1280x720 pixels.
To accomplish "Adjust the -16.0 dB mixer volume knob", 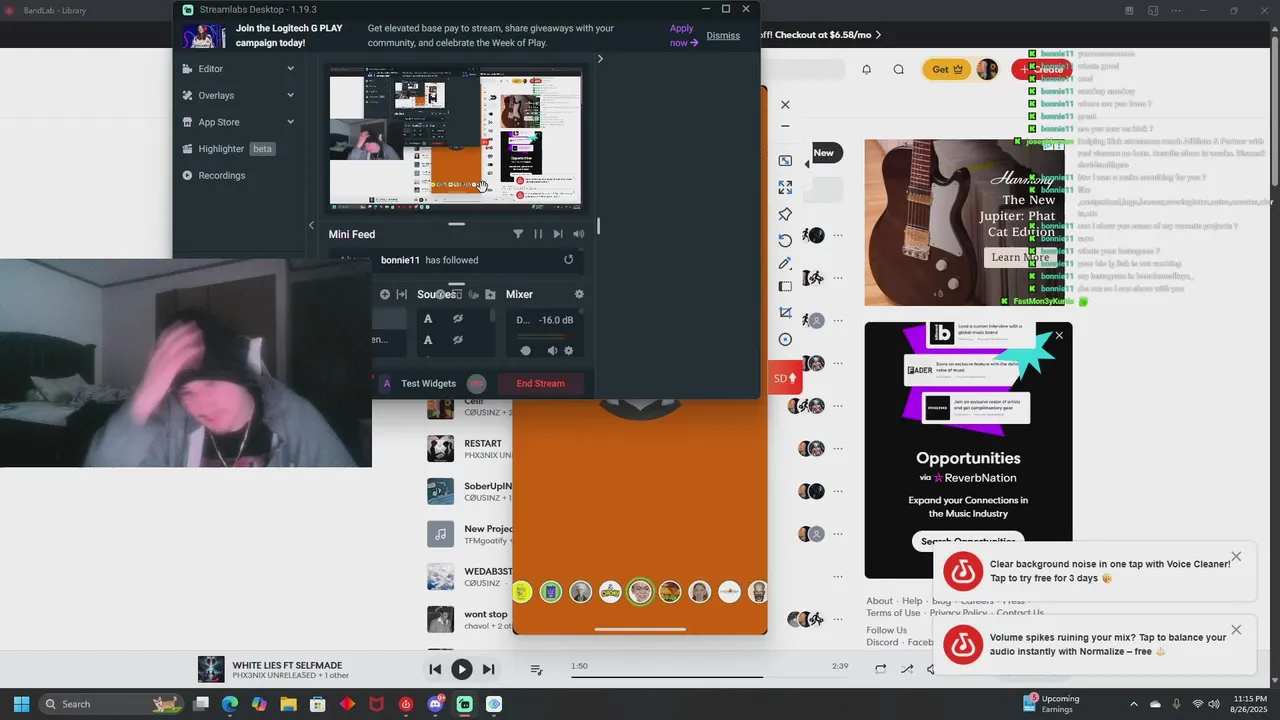I will [x=526, y=351].
